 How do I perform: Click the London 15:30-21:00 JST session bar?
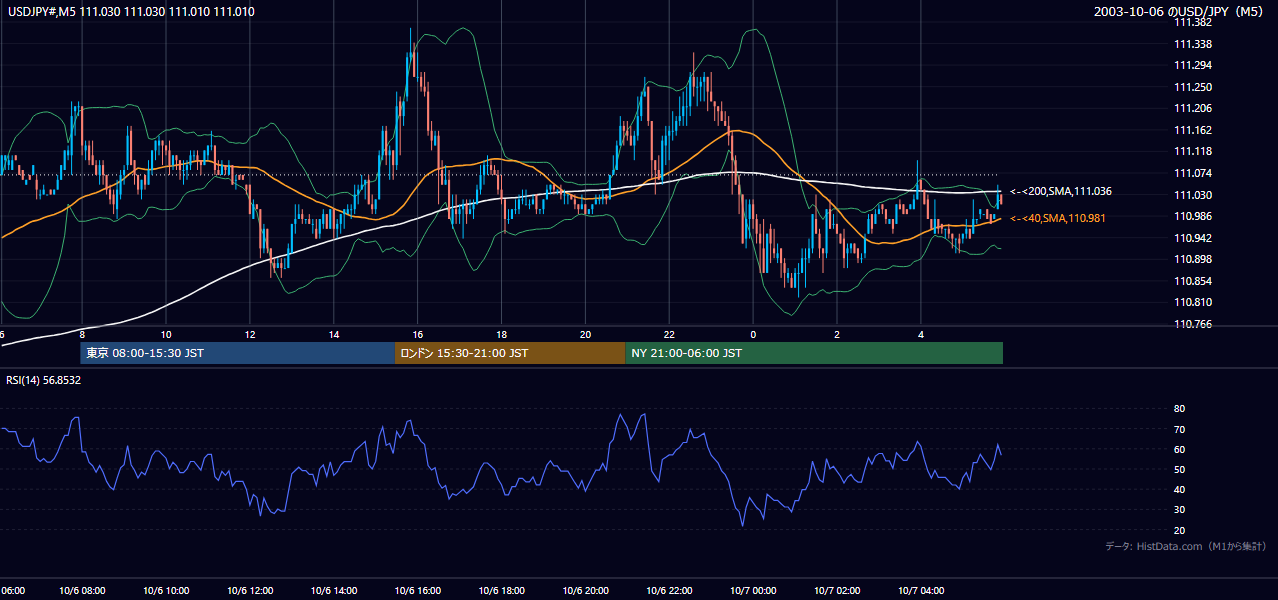pyautogui.click(x=510, y=353)
